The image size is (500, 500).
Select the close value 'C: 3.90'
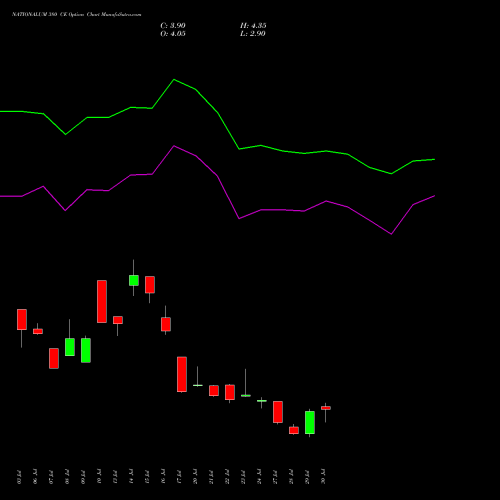[173, 26]
